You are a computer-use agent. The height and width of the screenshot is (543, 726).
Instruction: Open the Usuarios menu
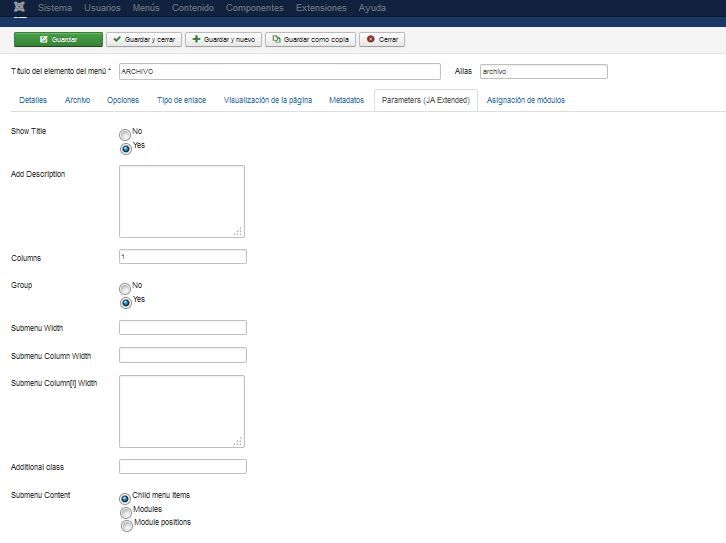102,8
